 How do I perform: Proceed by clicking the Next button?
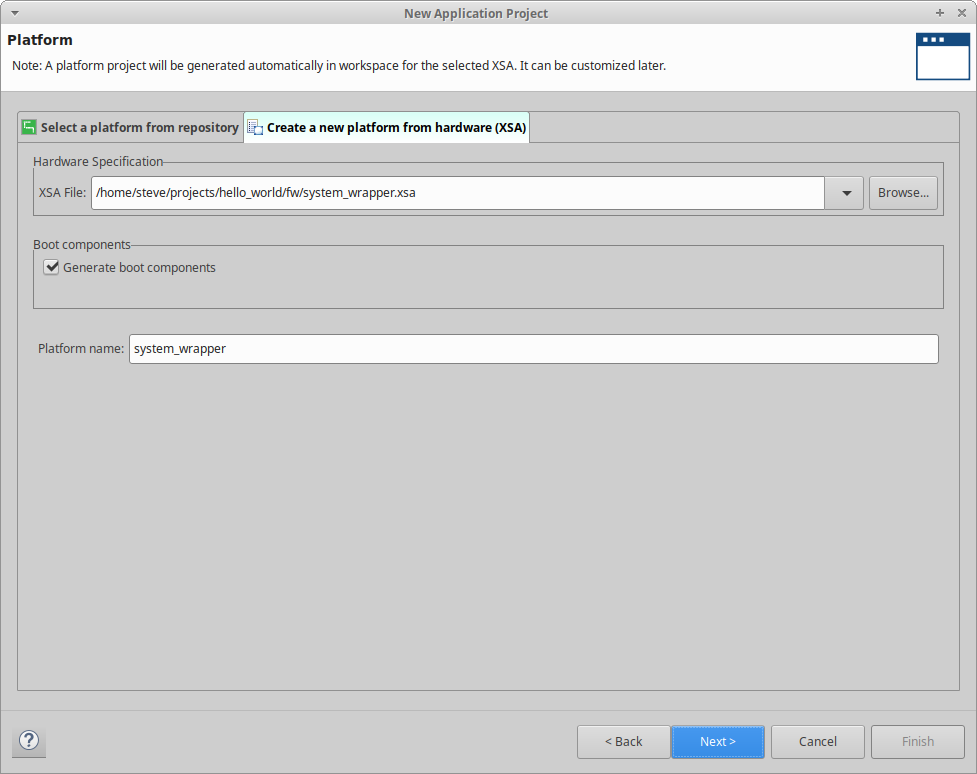(x=717, y=741)
